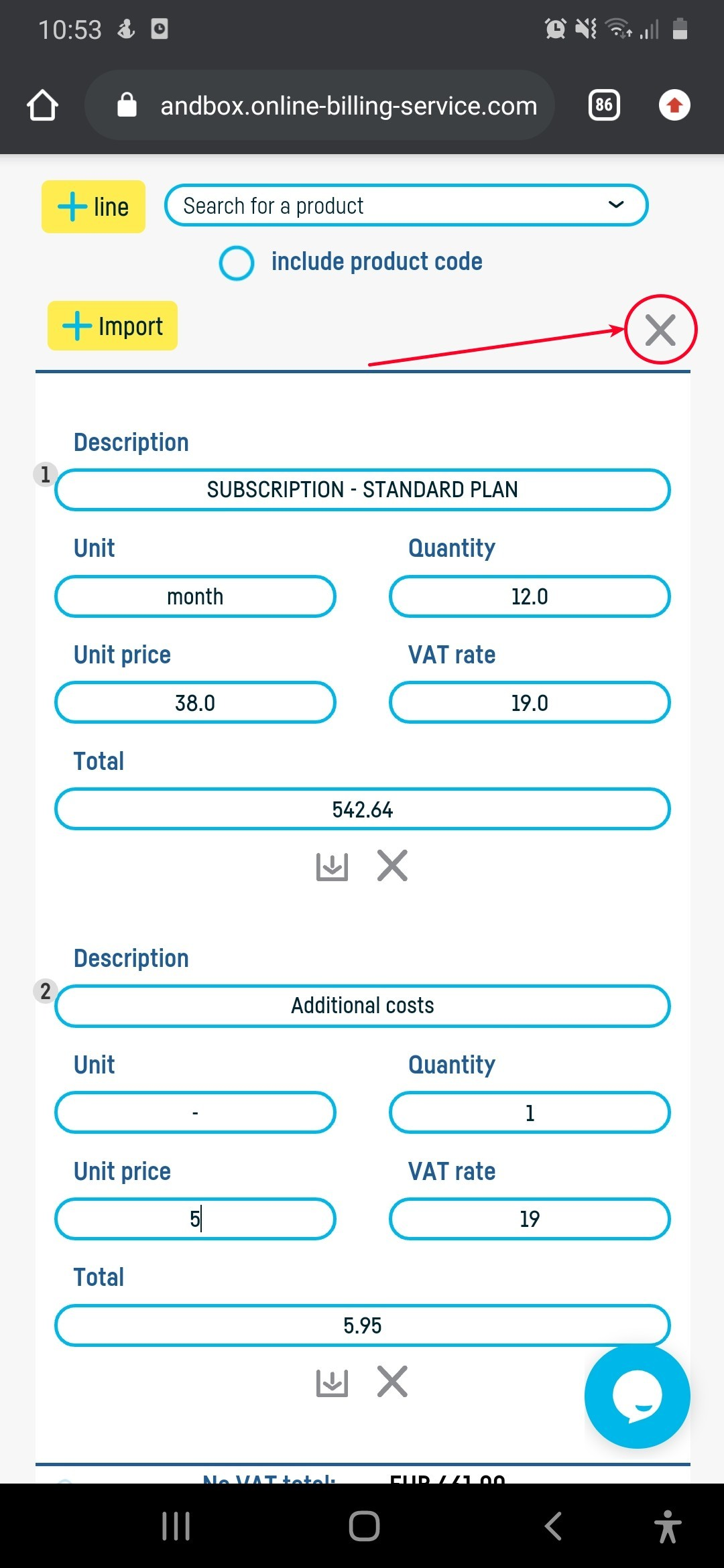Save line 1 as product icon
Viewport: 724px width, 1568px height.
(x=332, y=866)
